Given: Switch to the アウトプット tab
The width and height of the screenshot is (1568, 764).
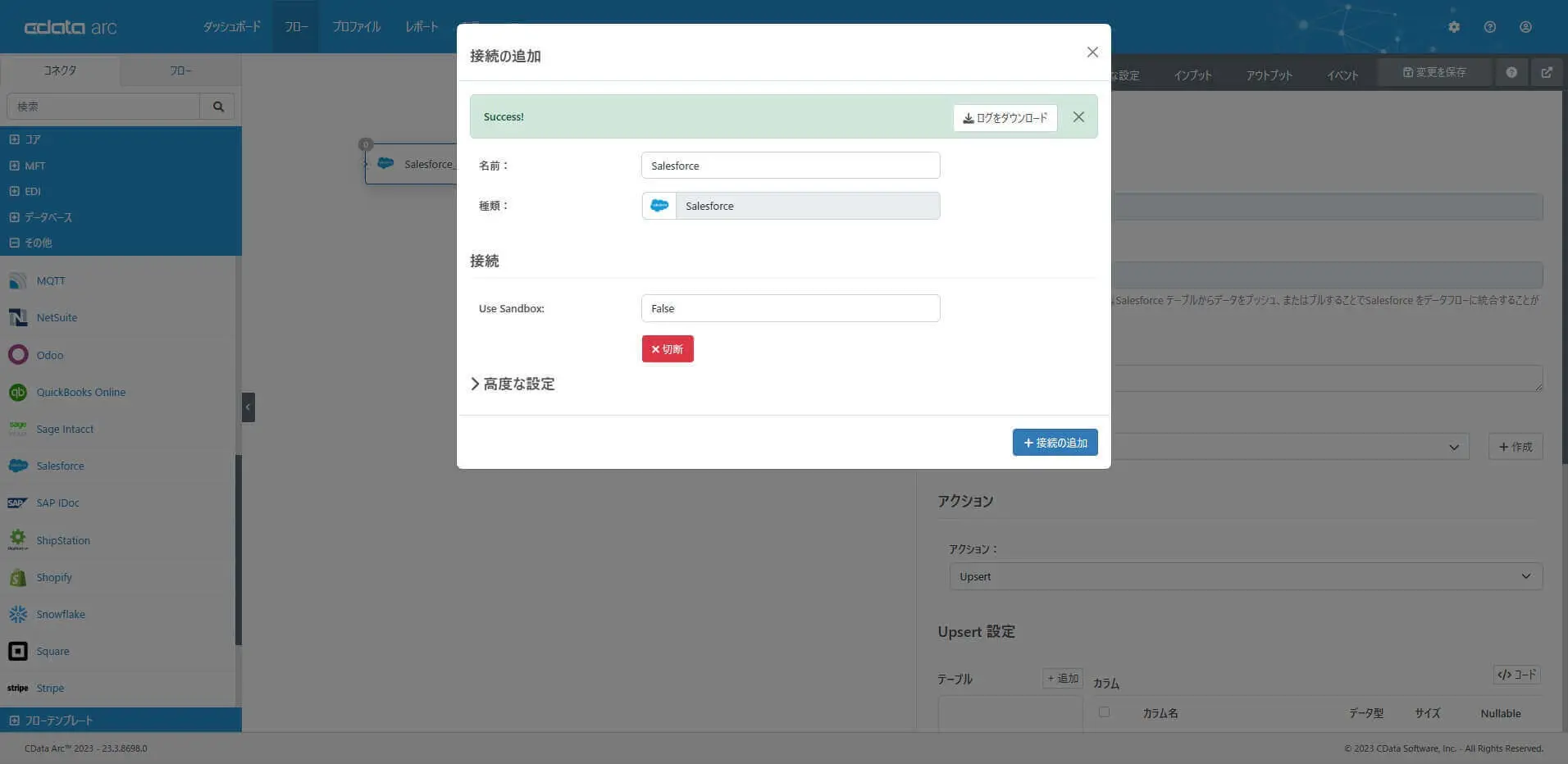Looking at the screenshot, I should coord(1269,75).
